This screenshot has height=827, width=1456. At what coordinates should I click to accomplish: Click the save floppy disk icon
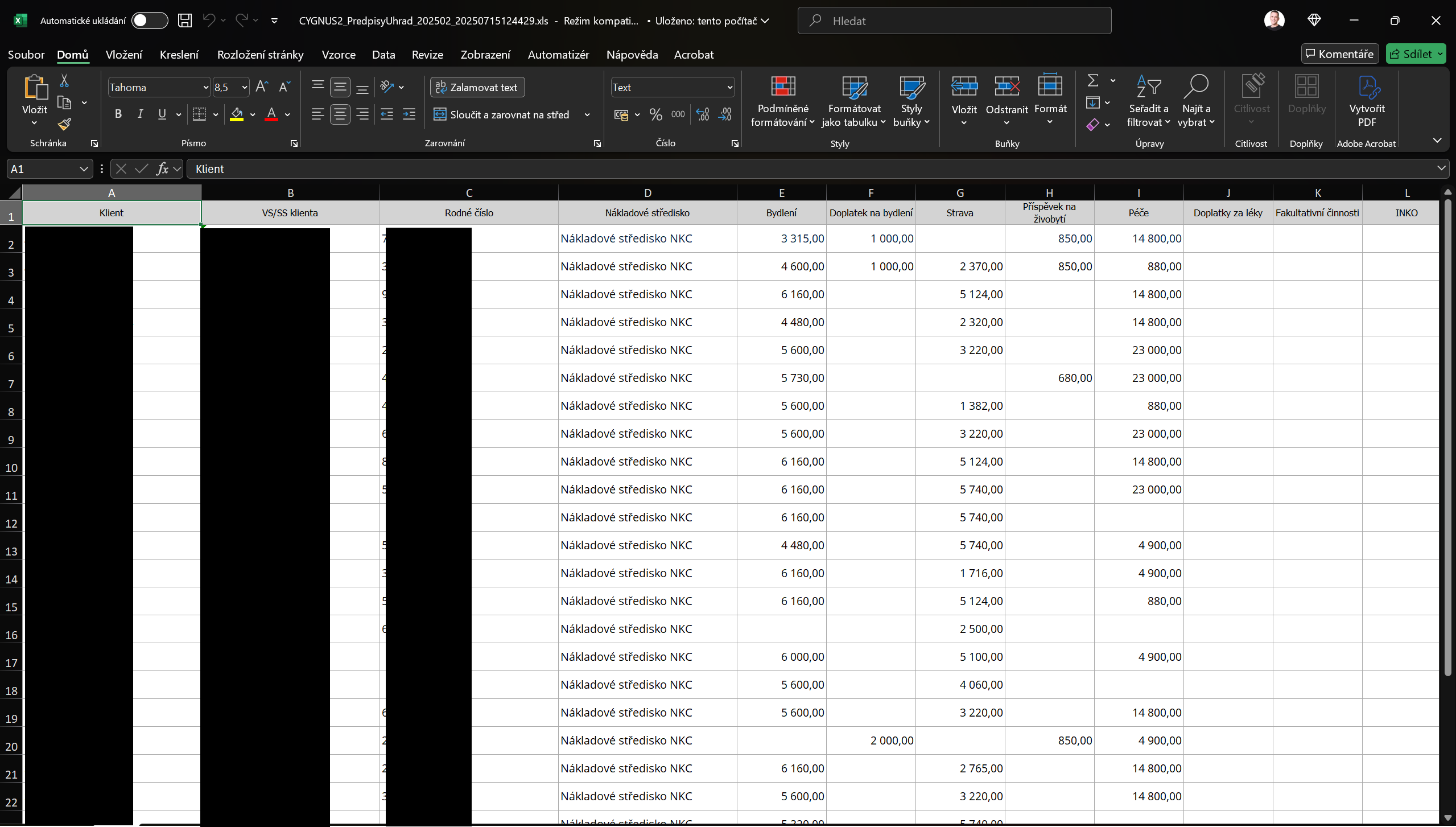[185, 20]
